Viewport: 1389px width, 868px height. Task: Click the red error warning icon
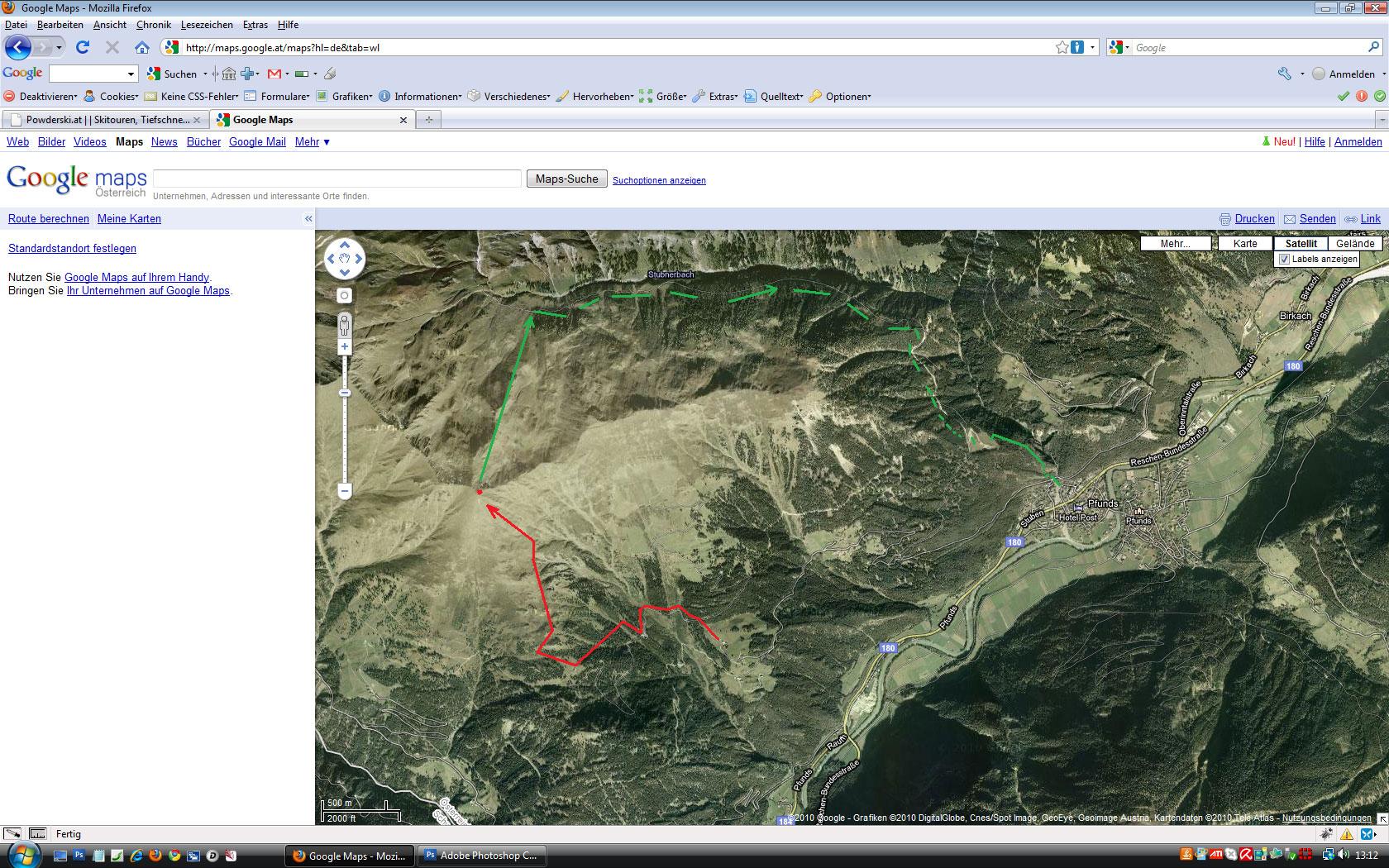[x=1362, y=97]
